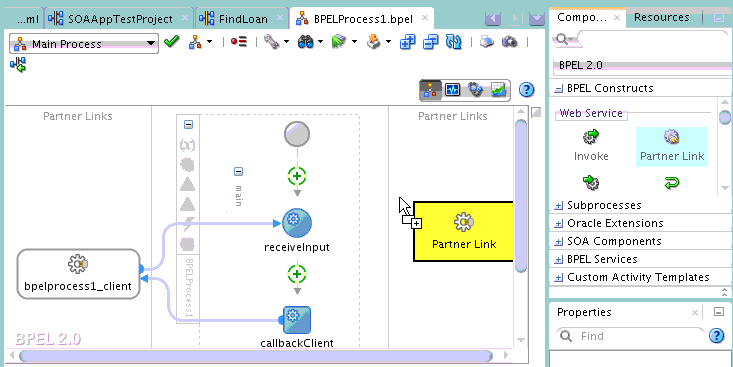The height and width of the screenshot is (367, 733).
Task: Select Partner Link in the palette
Action: click(x=672, y=146)
